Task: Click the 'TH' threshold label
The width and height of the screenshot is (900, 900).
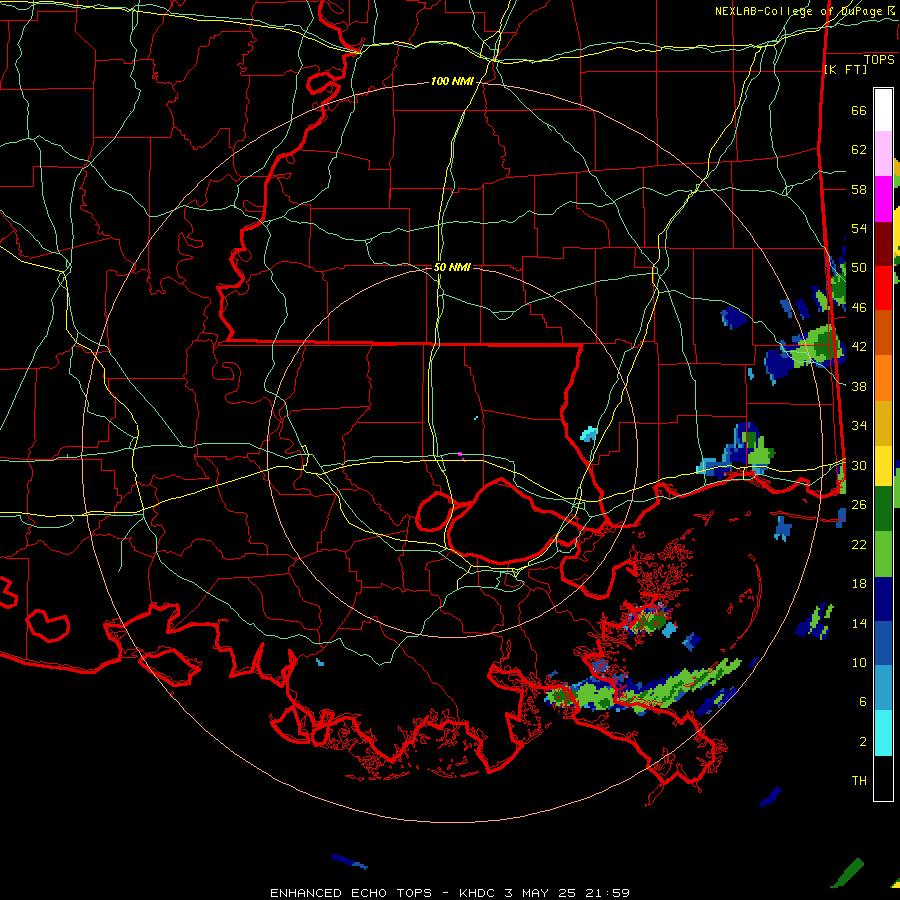Action: click(x=859, y=781)
